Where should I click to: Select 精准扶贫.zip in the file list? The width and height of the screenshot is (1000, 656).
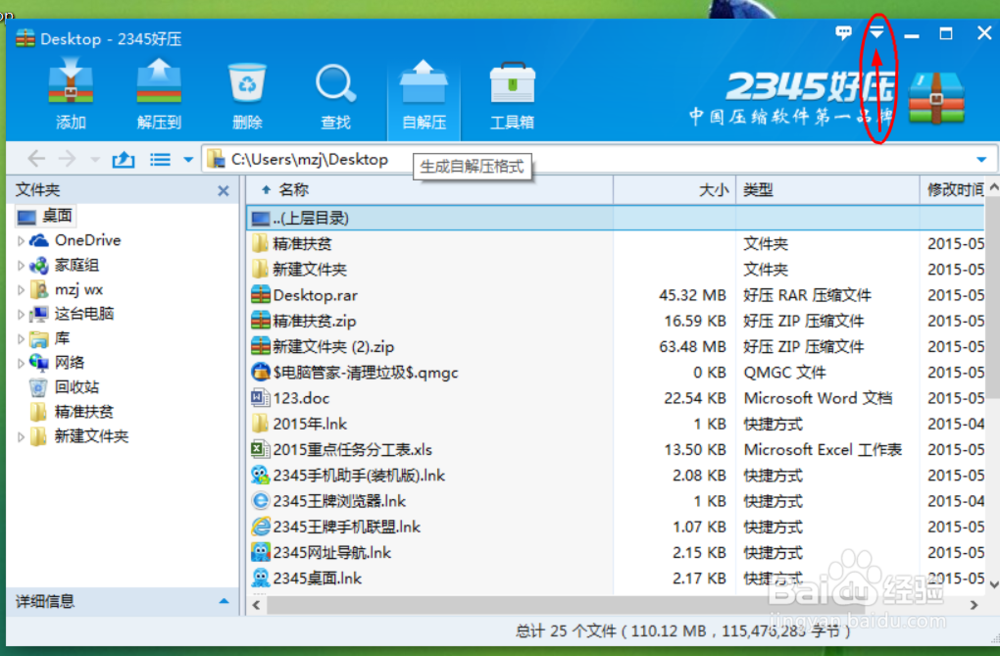615,321
